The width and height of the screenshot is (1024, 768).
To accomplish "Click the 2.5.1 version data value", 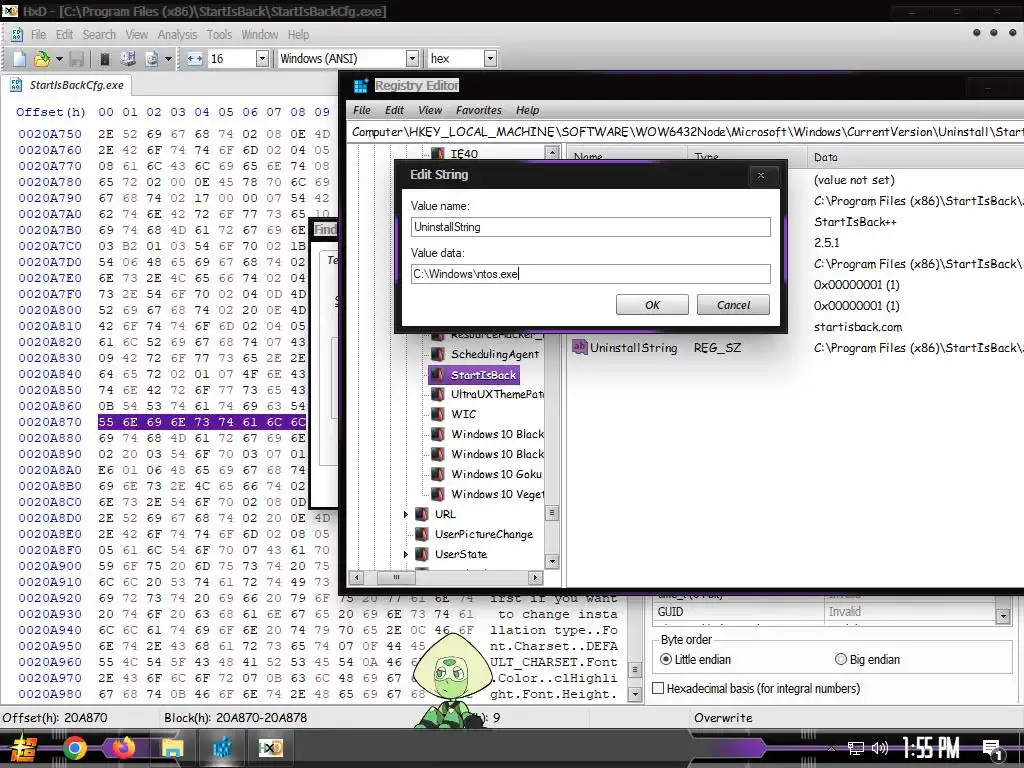I will click(826, 243).
